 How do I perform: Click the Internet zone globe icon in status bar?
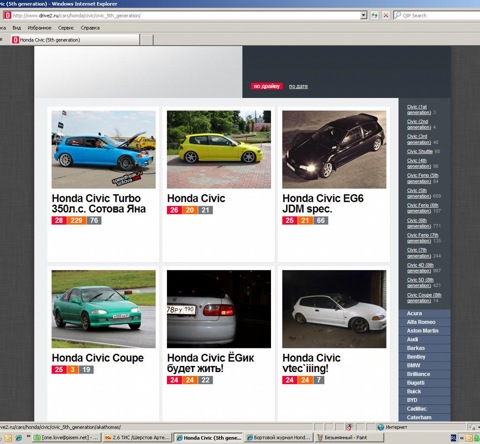point(381,427)
